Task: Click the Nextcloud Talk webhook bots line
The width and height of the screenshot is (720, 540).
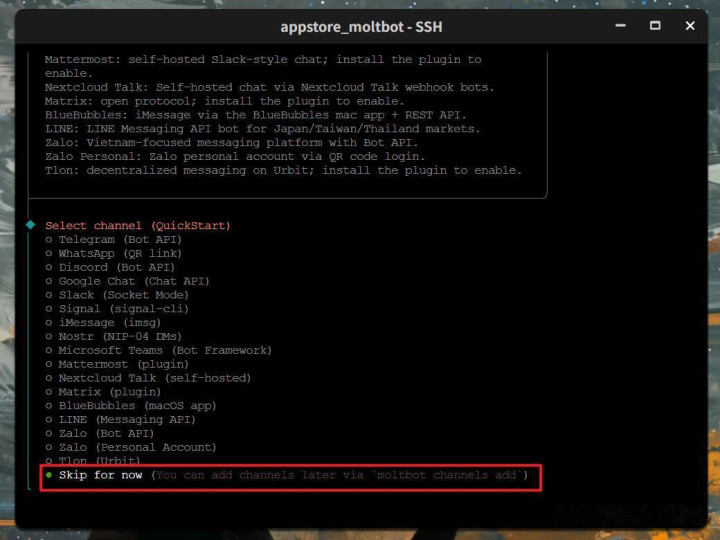Action: pyautogui.click(x=270, y=87)
